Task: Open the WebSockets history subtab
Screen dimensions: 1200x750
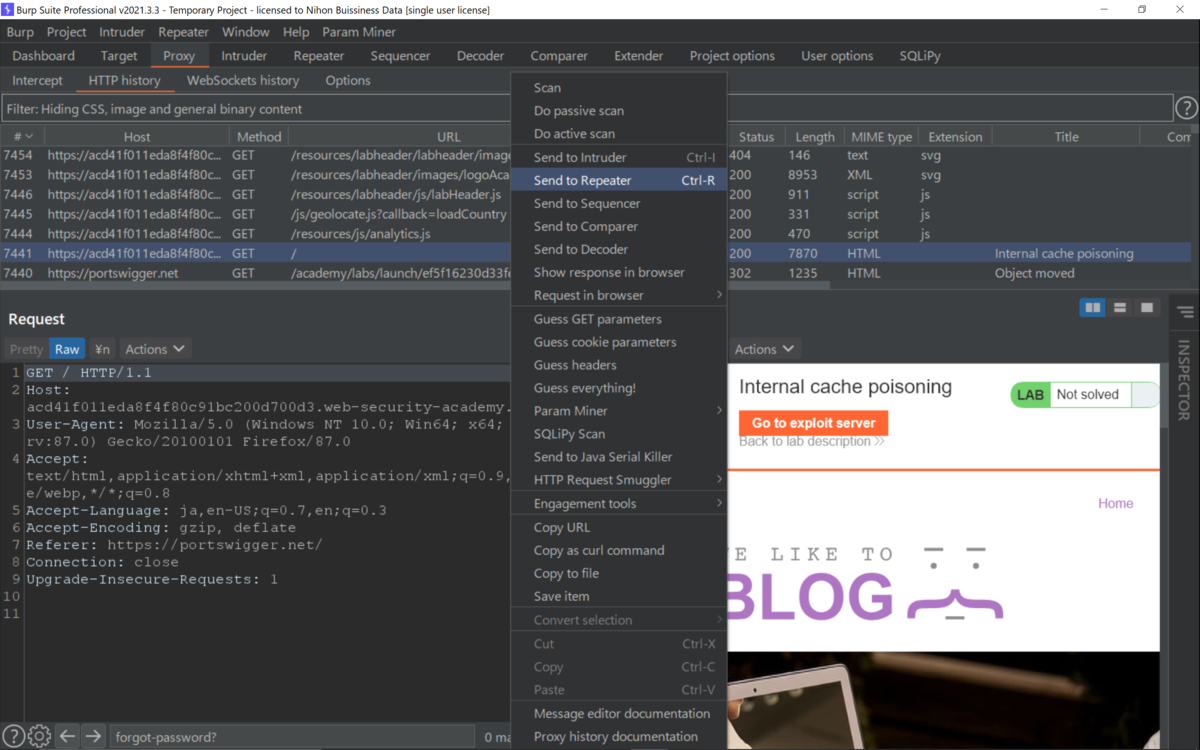Action: [x=243, y=80]
